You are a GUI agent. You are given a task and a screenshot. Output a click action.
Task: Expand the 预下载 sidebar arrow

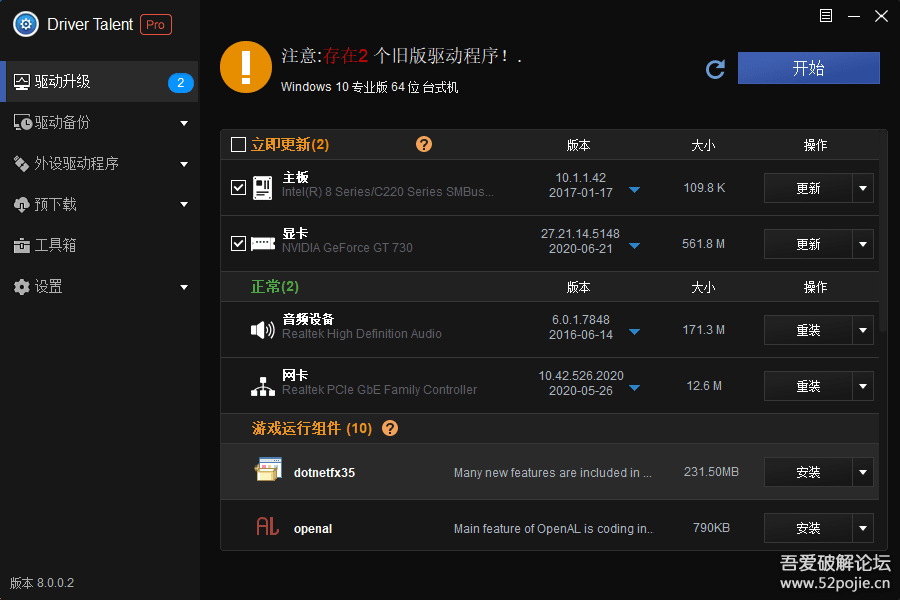coord(184,204)
